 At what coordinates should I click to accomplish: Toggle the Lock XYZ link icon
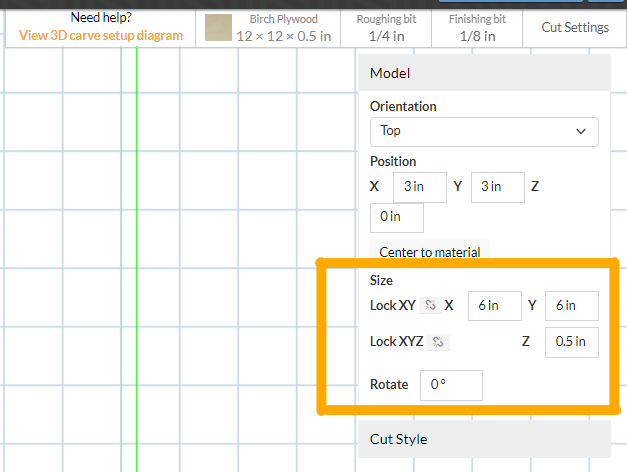point(438,342)
